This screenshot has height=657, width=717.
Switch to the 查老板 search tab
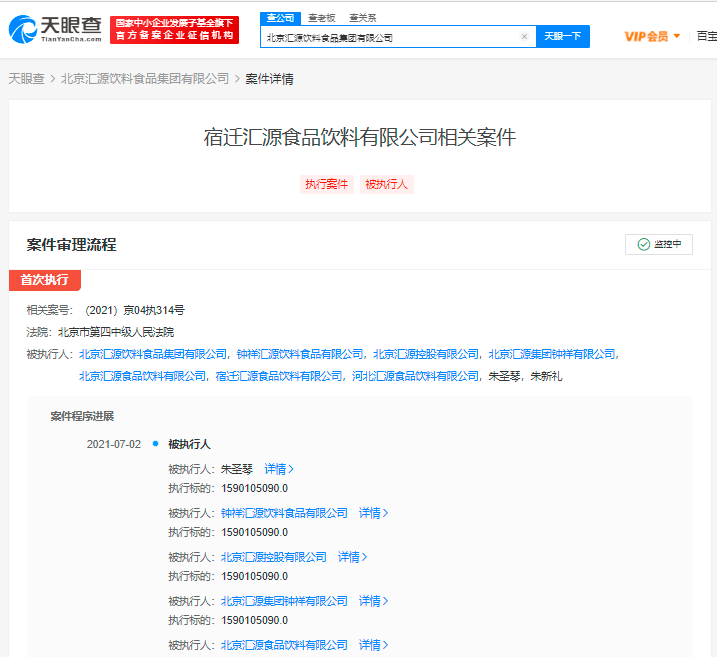point(322,18)
